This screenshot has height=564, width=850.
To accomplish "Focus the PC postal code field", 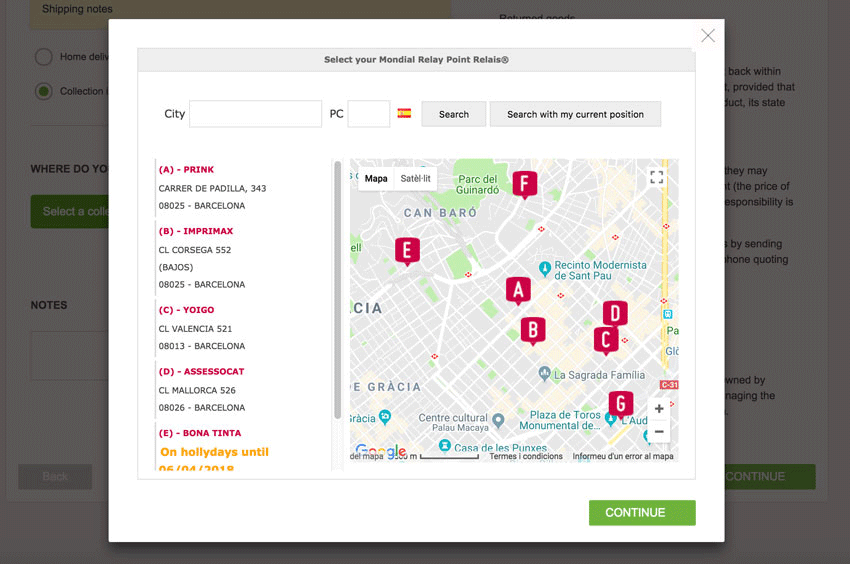I will (369, 114).
